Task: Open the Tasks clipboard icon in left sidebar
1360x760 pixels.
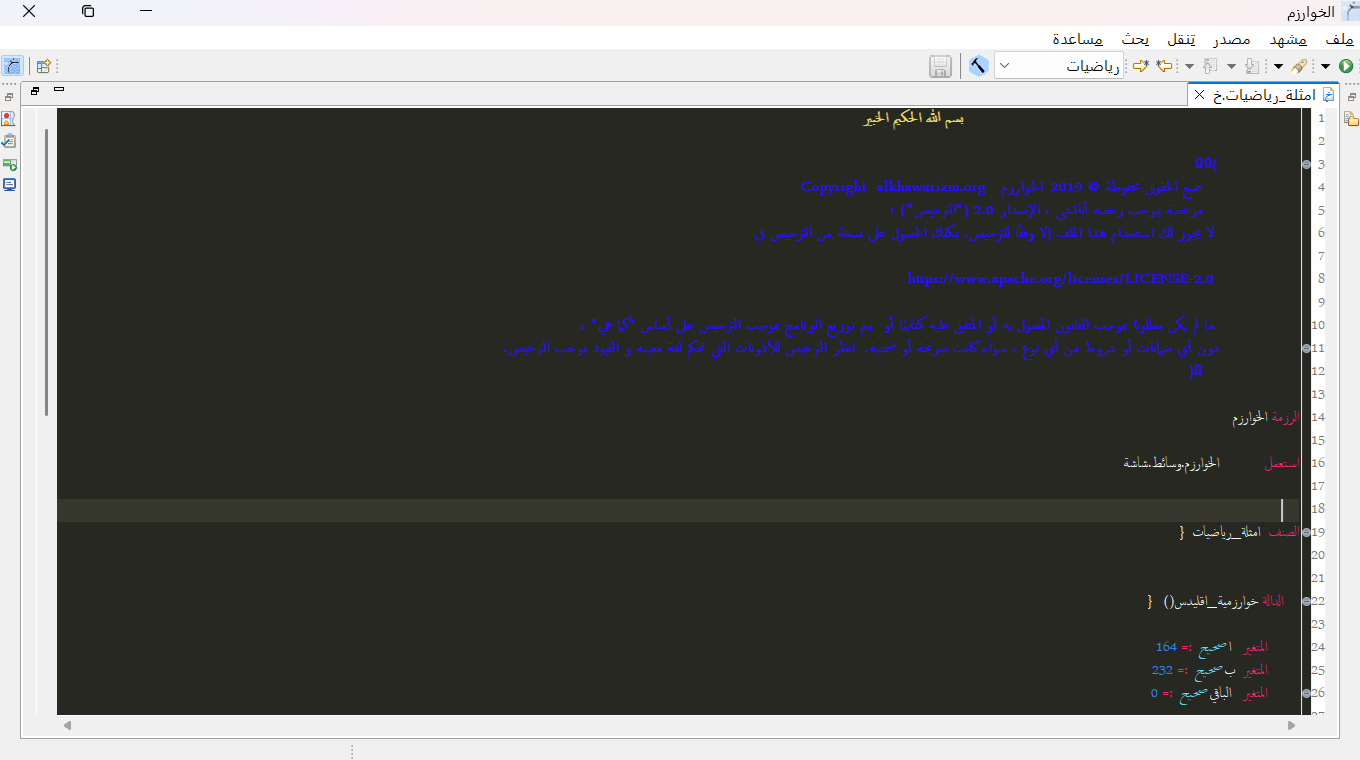Action: tap(10, 141)
